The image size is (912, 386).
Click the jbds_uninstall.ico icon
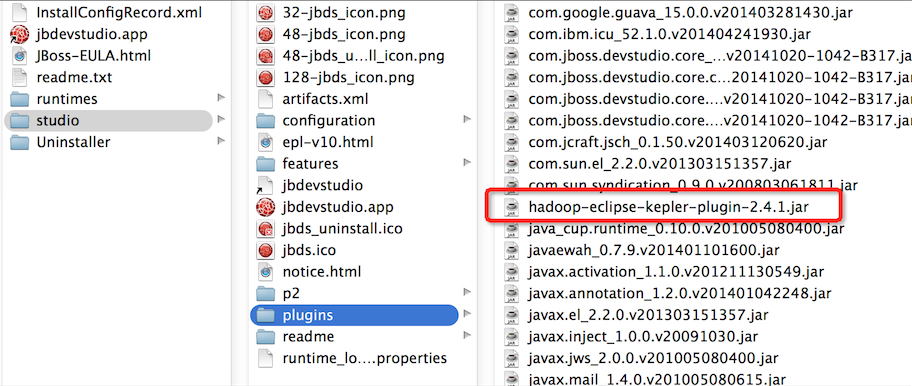pyautogui.click(x=266, y=228)
